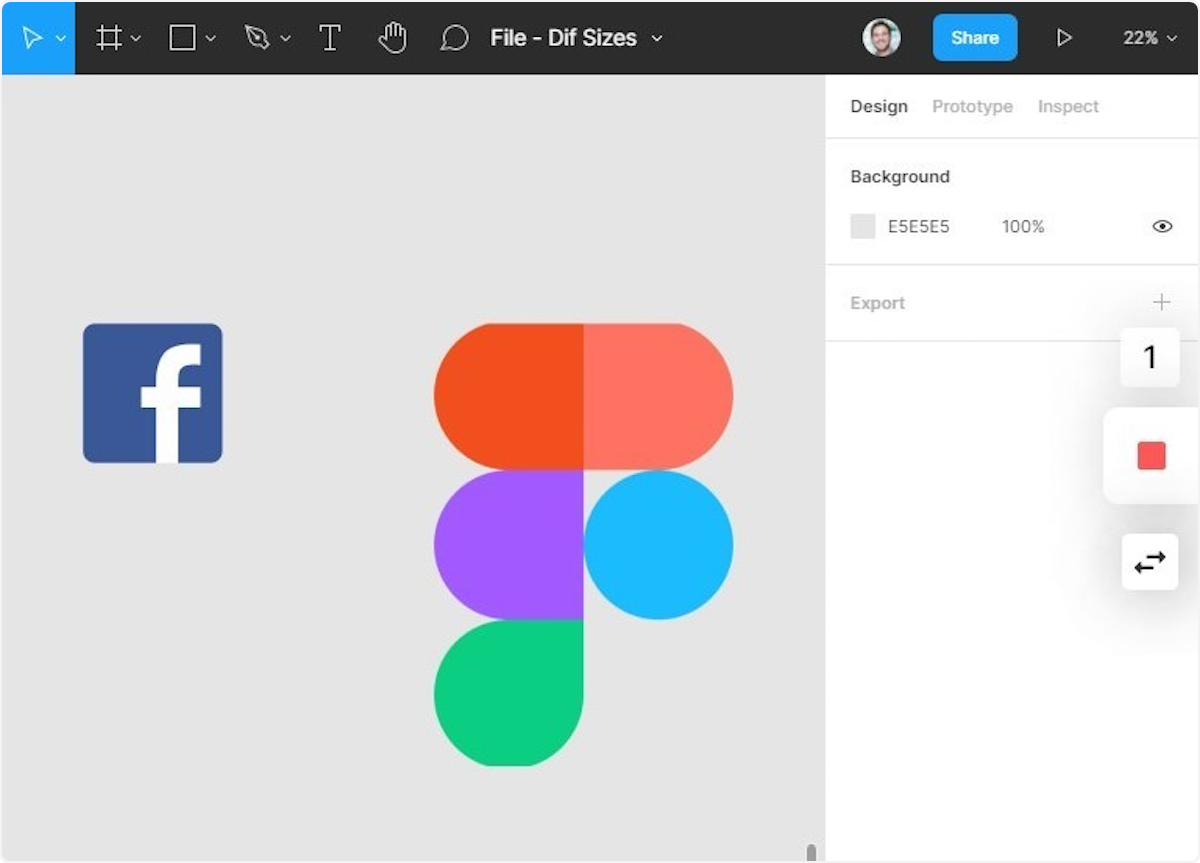Select the Move tool arrow
The image size is (1200, 863).
click(31, 38)
